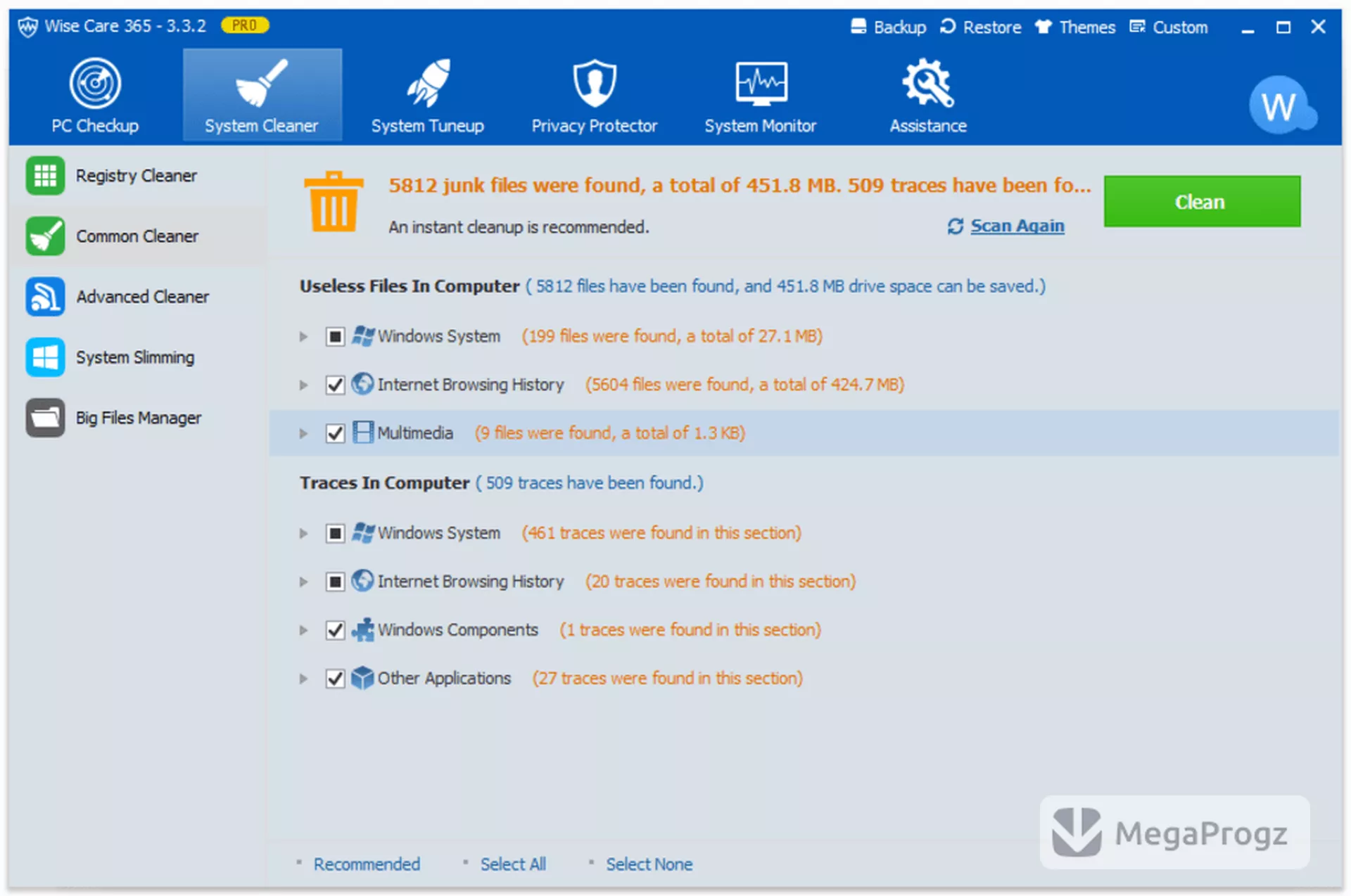Uncheck the Other Applications checkbox

(x=335, y=679)
